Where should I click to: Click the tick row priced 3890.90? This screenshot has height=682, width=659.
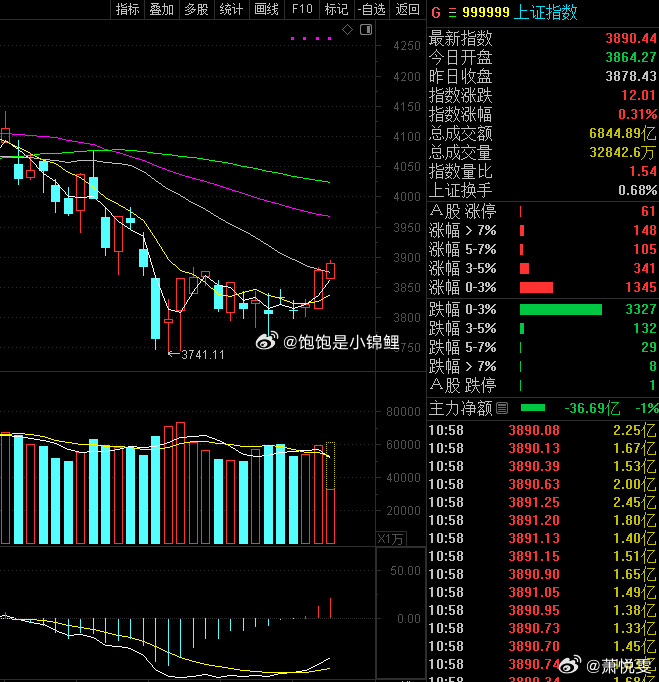542,574
